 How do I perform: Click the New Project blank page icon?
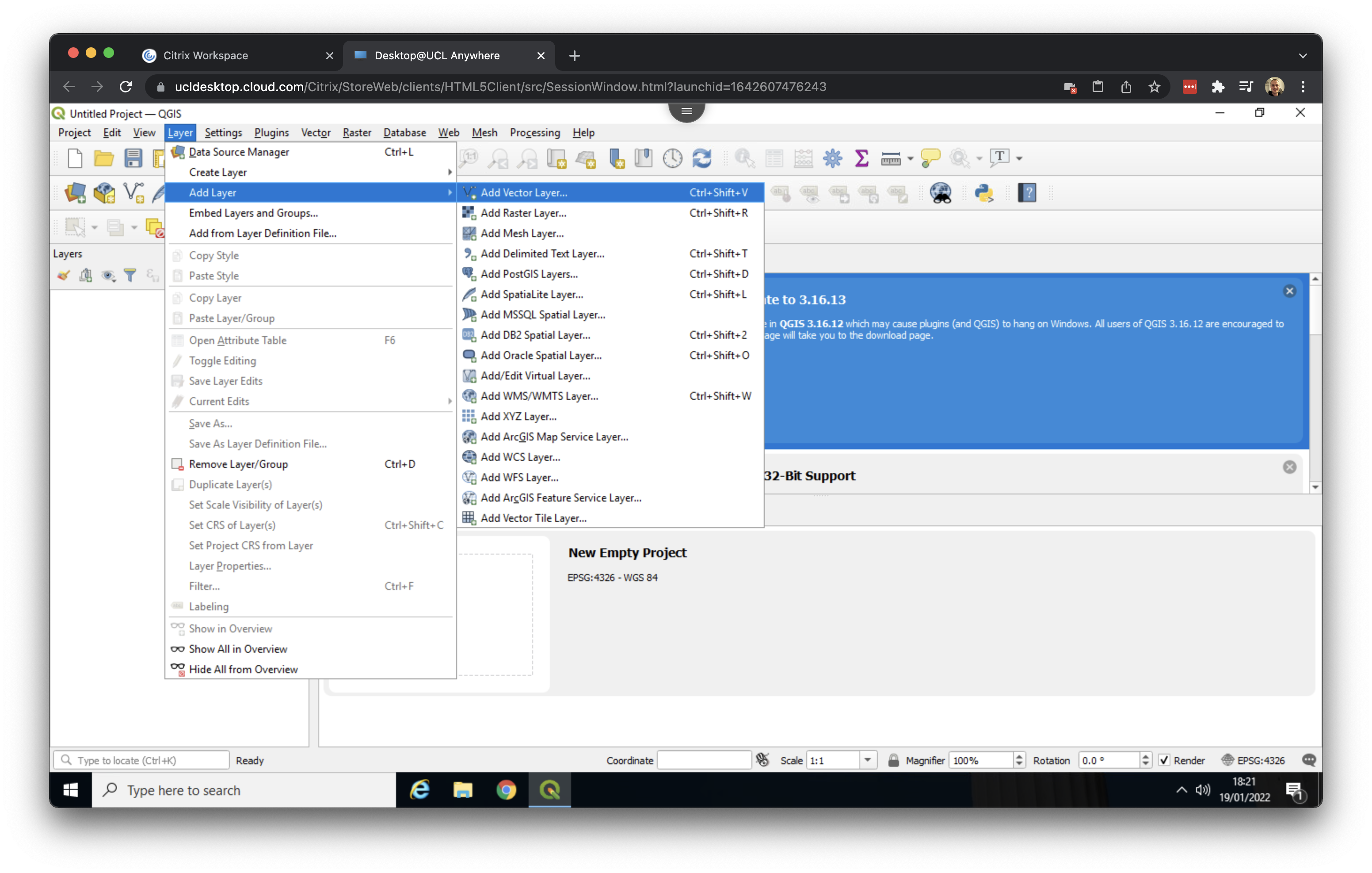pyautogui.click(x=75, y=158)
